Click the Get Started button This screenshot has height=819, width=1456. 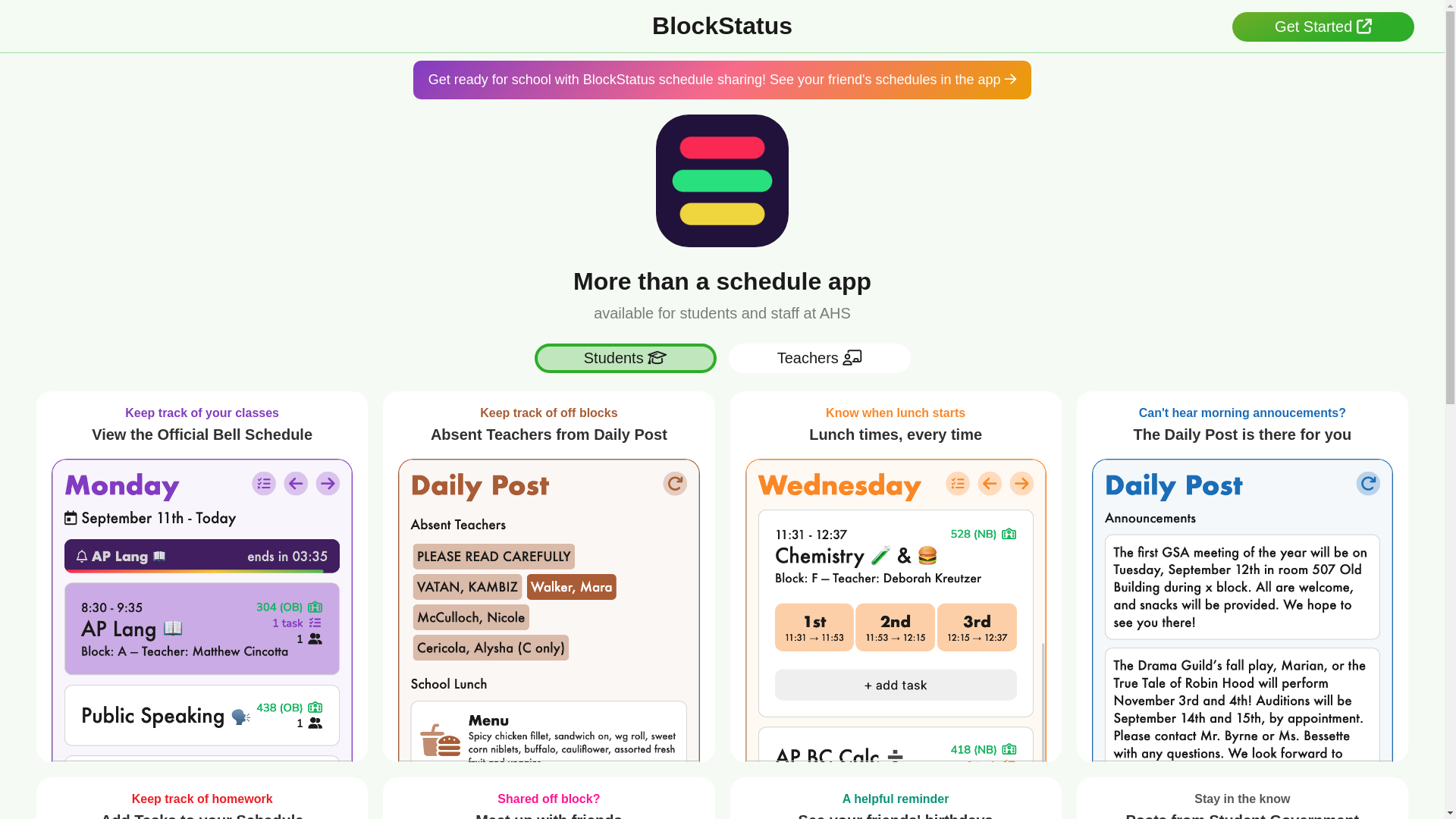(x=1323, y=27)
